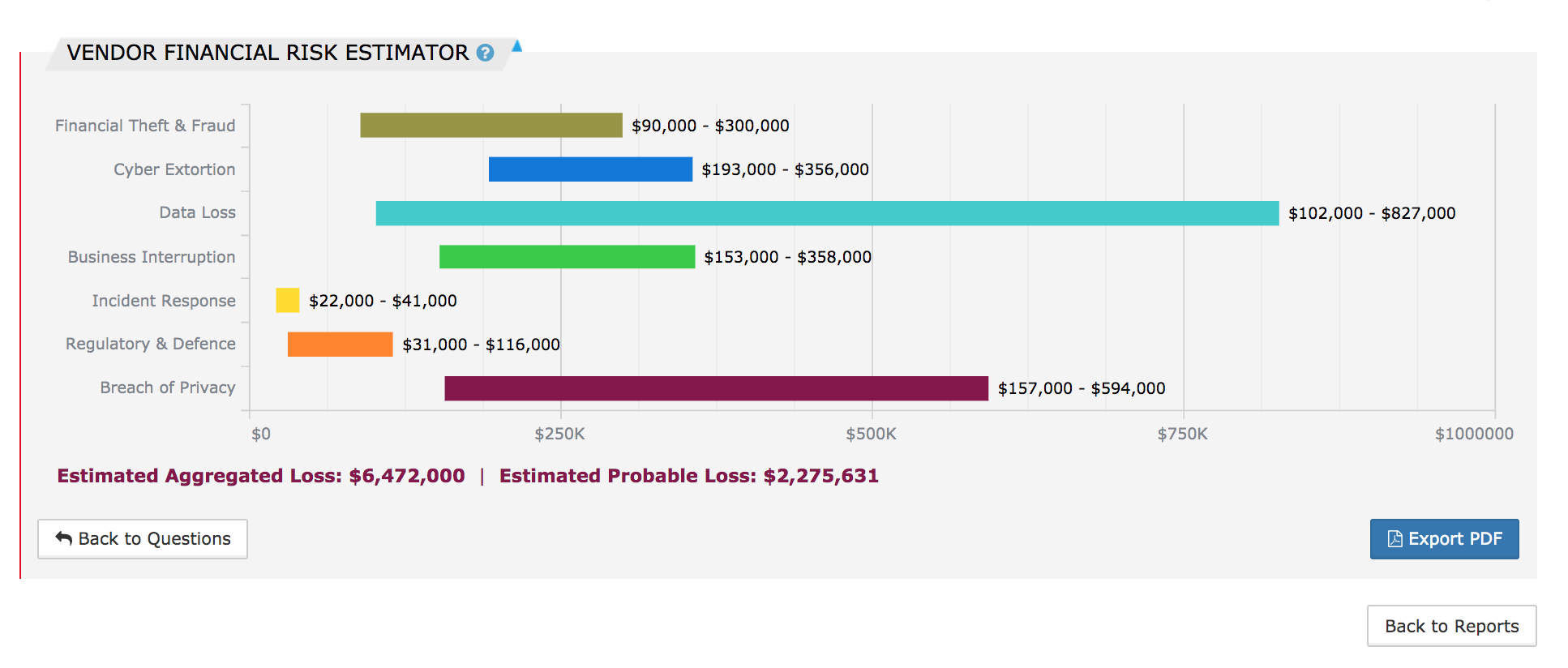Select the teal Data Loss bar

coord(827,213)
